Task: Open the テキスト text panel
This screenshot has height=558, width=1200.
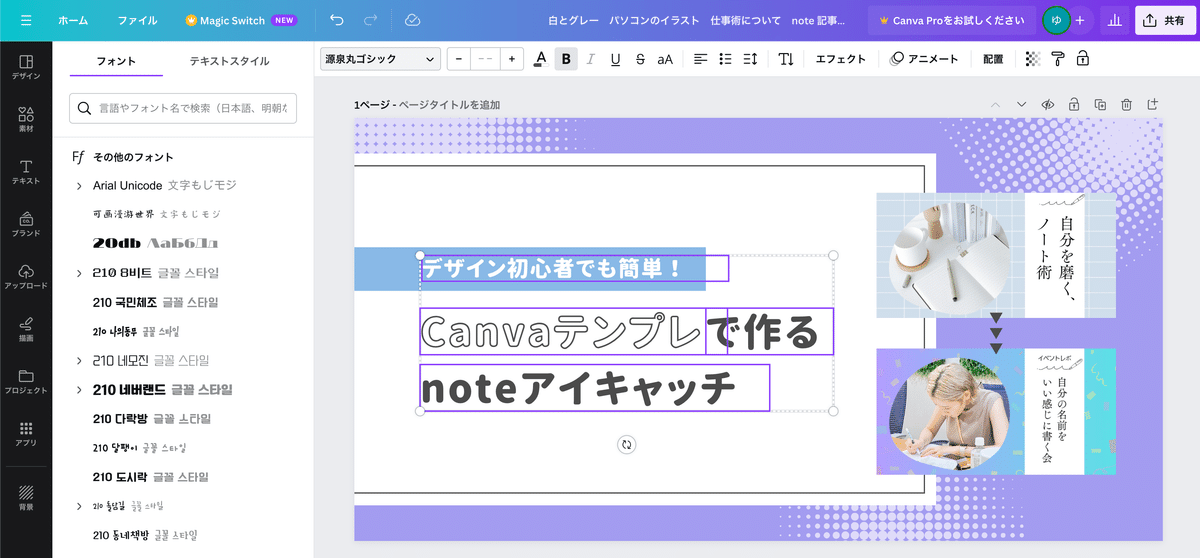Action: (26, 172)
